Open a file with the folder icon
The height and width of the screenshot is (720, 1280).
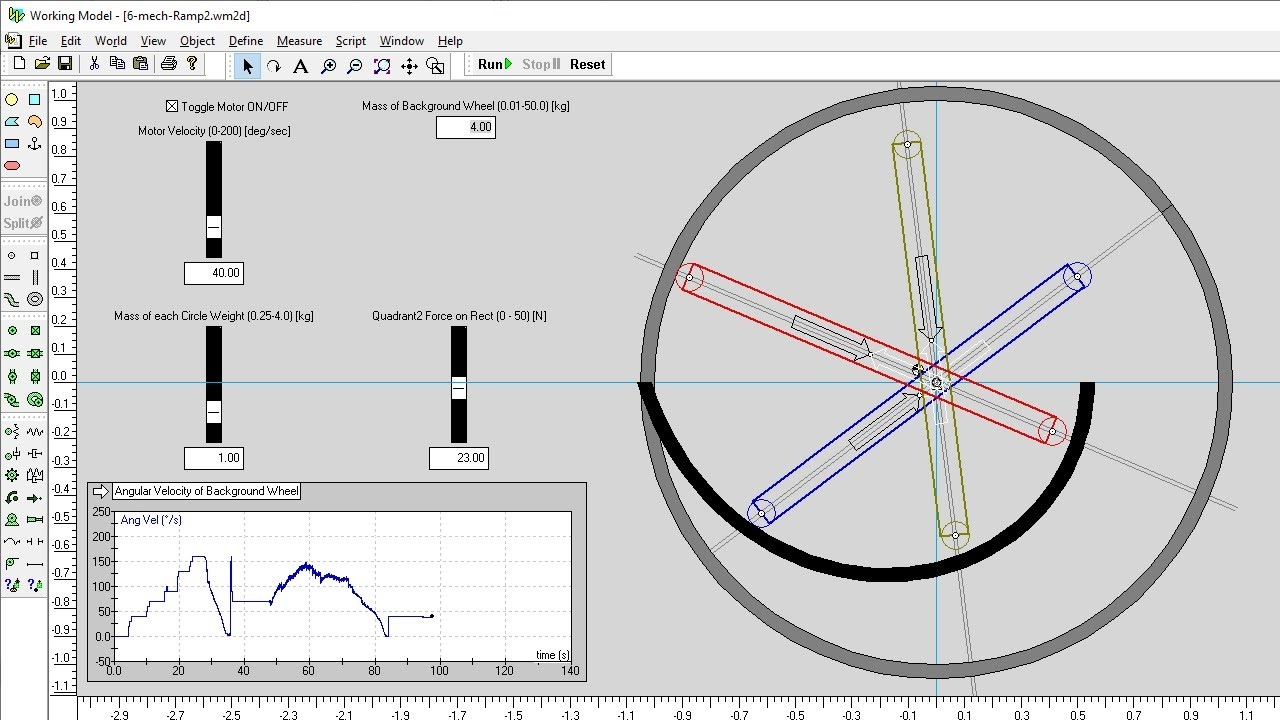tap(42, 64)
